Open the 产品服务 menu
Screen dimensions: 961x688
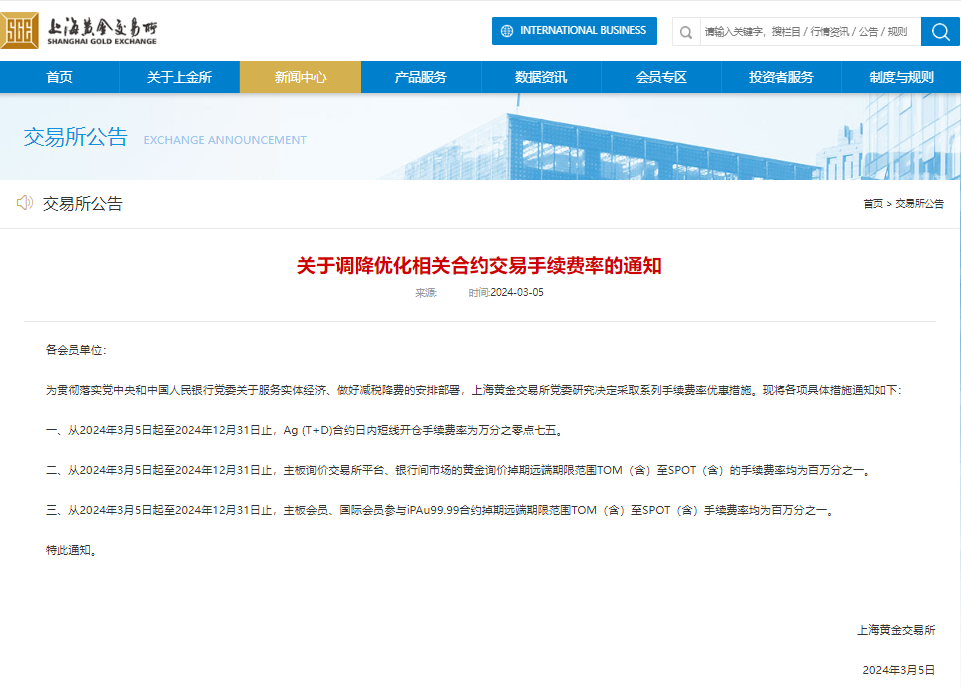coord(420,77)
